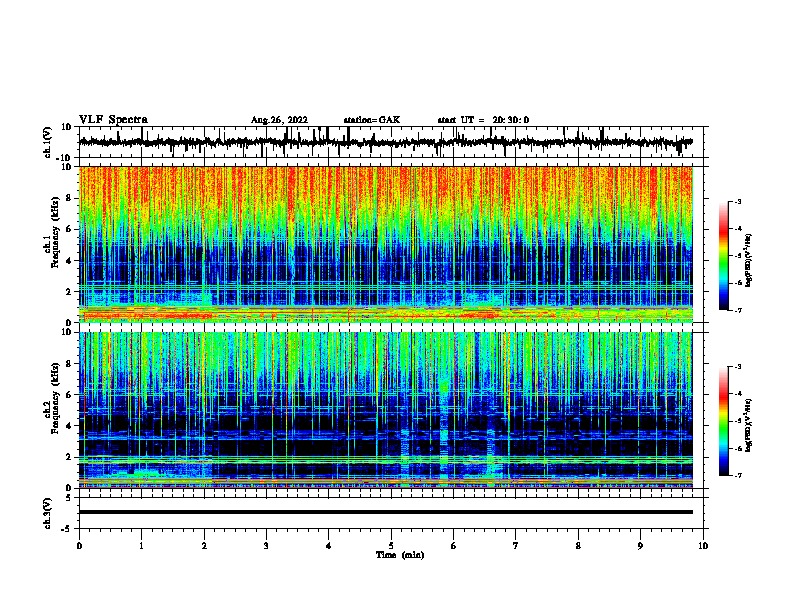Click the ch.1 voltage waveform trace panel
Image resolution: width=792 pixels, height=612 pixels.
point(391,142)
